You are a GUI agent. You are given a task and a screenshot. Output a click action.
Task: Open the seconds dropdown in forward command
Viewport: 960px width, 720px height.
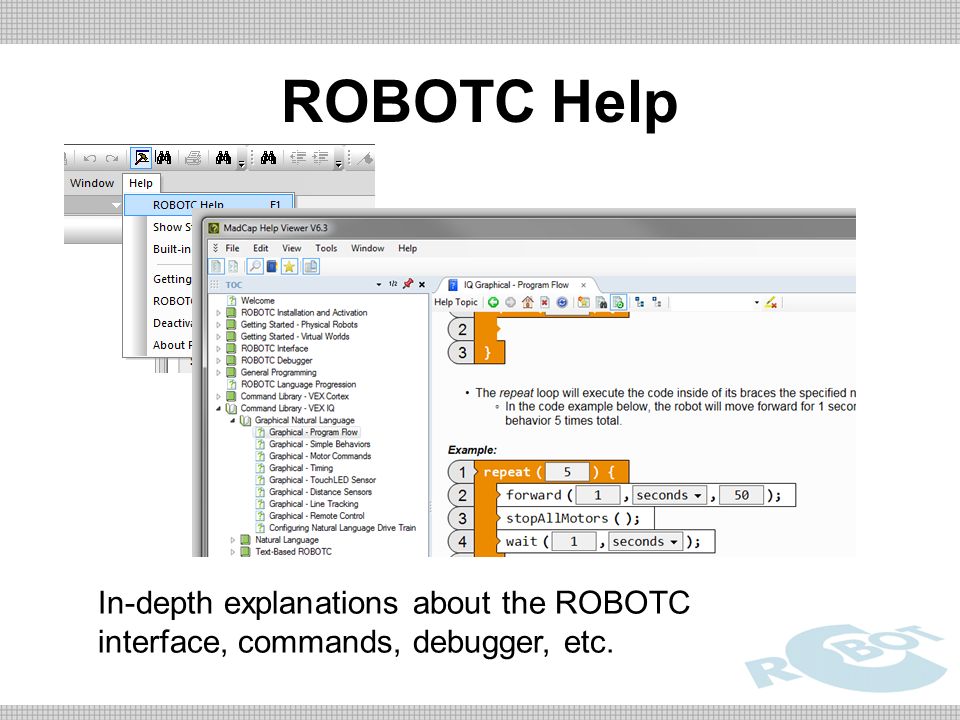(669, 495)
